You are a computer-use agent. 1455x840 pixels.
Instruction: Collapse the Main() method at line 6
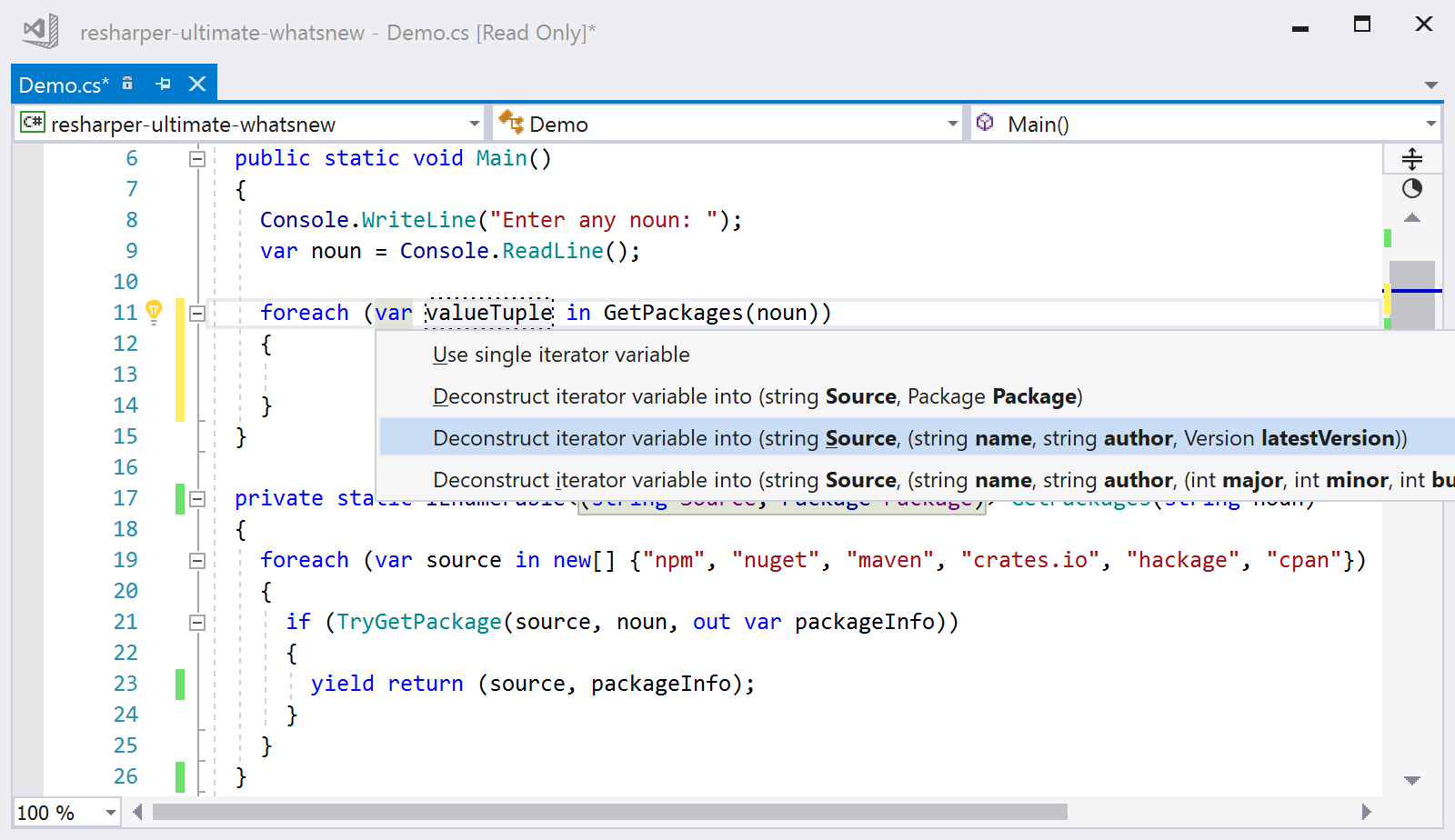click(196, 159)
